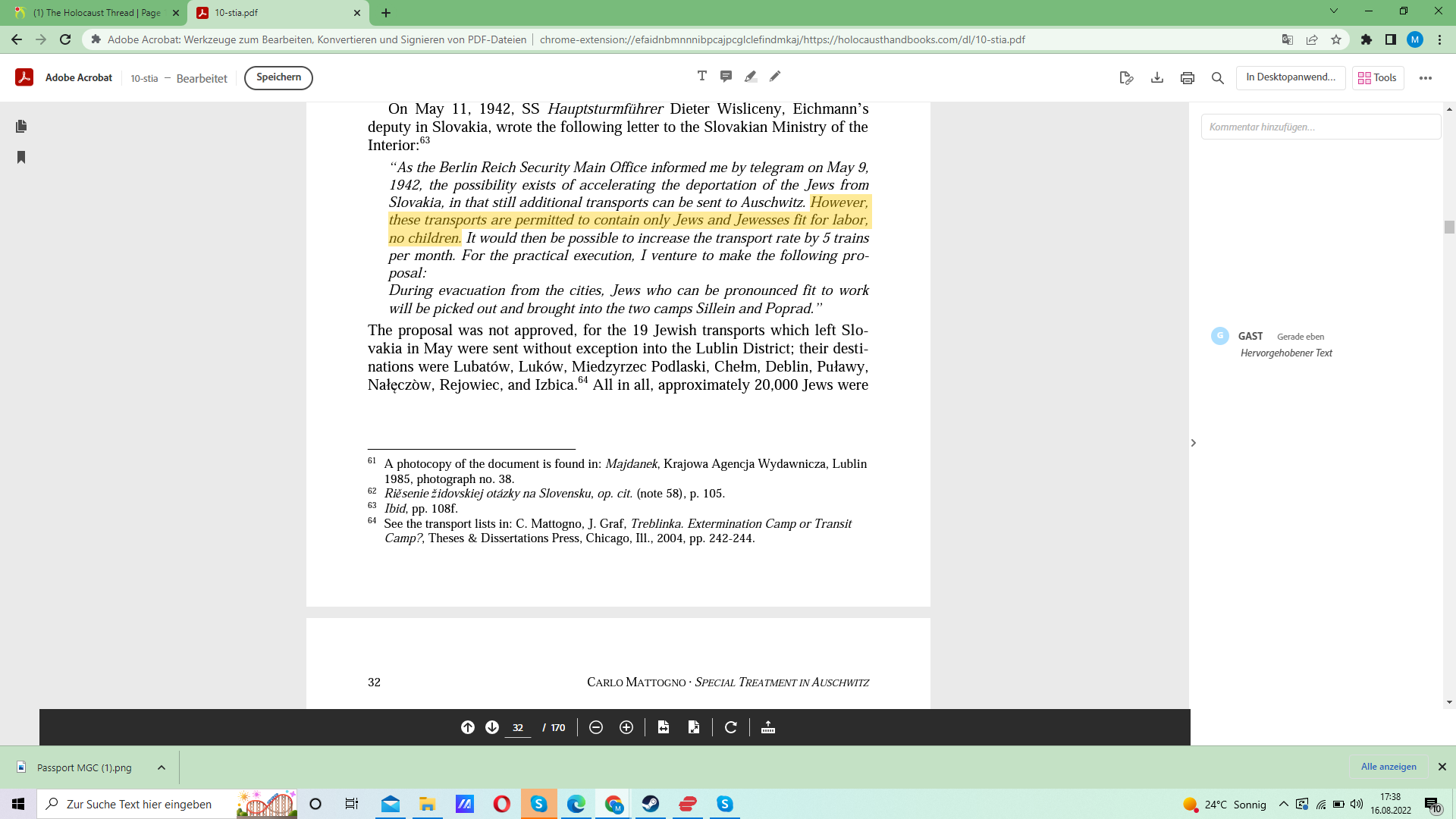The image size is (1456, 819).
Task: Print the document
Action: [1188, 77]
